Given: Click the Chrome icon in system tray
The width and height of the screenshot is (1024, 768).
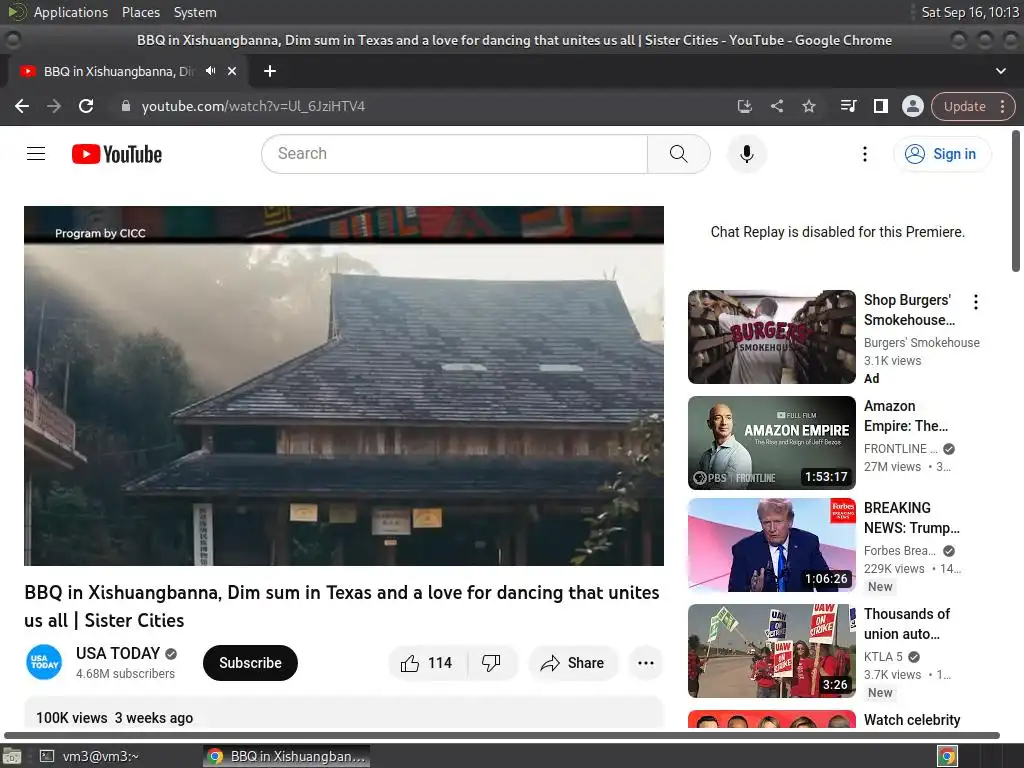Looking at the screenshot, I should pos(947,756).
